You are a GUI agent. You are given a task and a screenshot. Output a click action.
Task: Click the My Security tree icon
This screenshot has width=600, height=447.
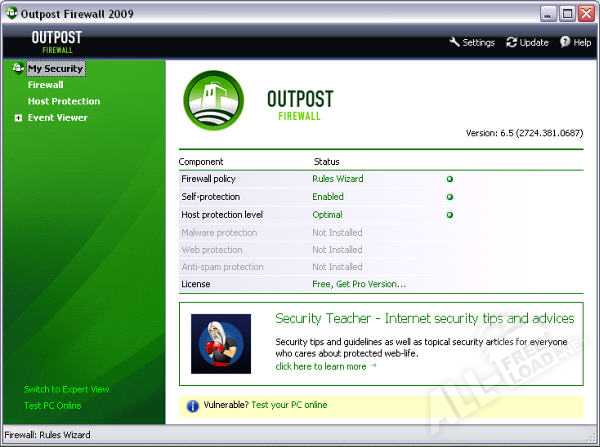click(x=18, y=69)
